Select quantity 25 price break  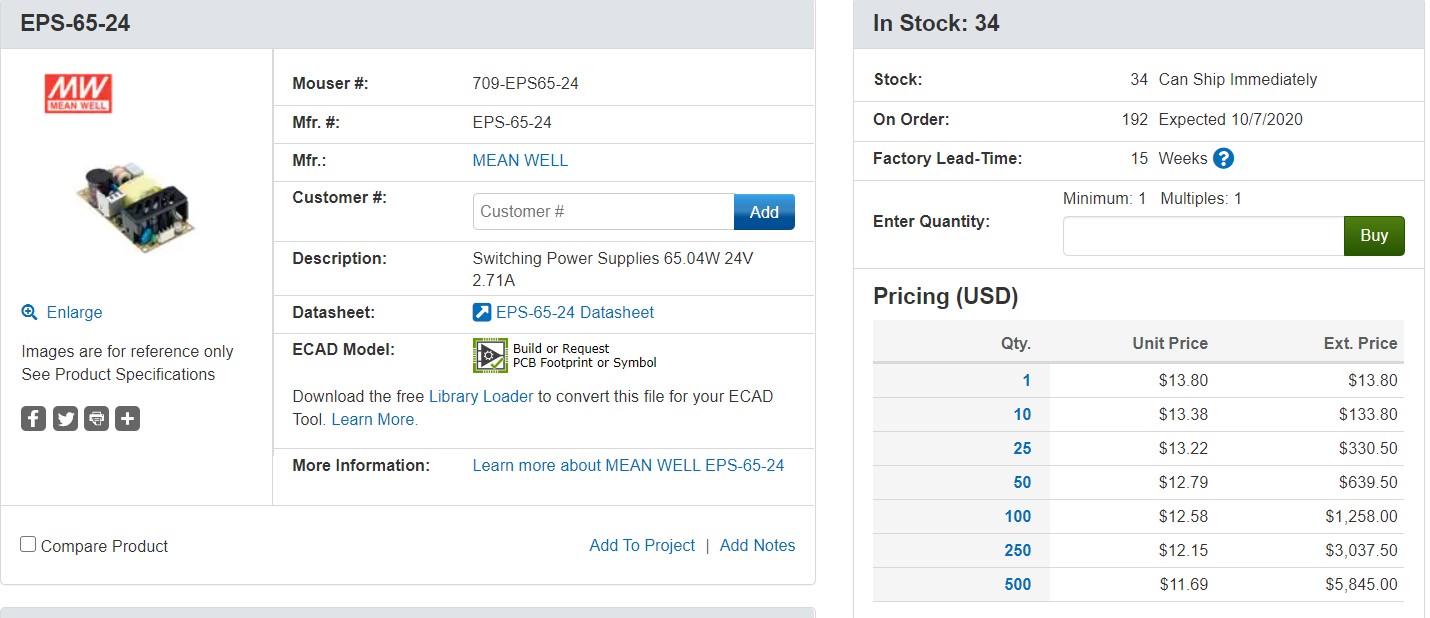coord(1022,448)
